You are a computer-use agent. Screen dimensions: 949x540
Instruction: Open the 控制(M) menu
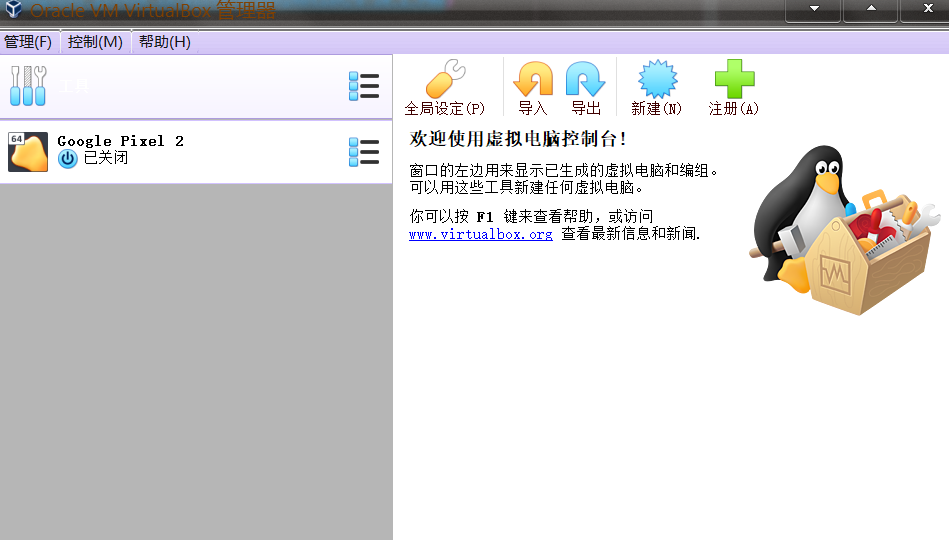[x=95, y=42]
